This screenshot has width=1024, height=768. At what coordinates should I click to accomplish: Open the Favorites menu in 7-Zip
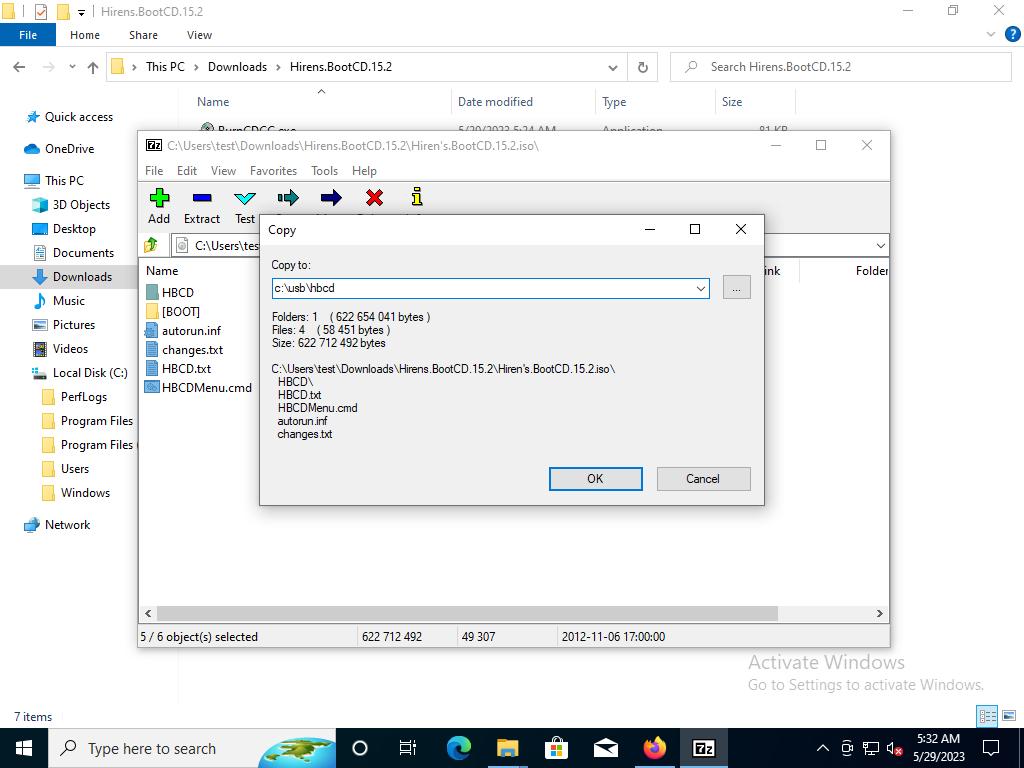pos(273,171)
